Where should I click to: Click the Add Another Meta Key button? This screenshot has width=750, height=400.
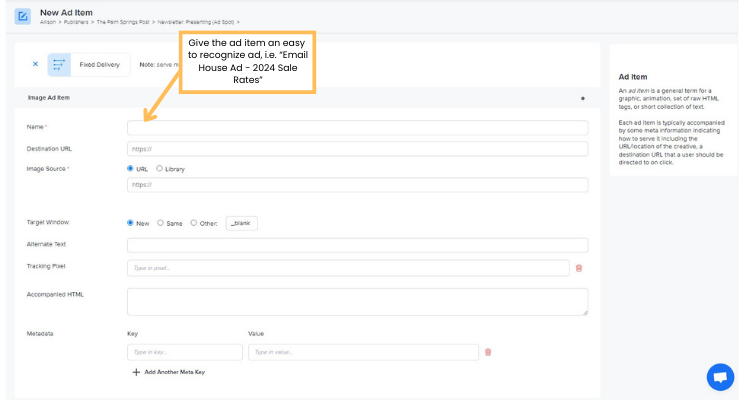(x=174, y=372)
